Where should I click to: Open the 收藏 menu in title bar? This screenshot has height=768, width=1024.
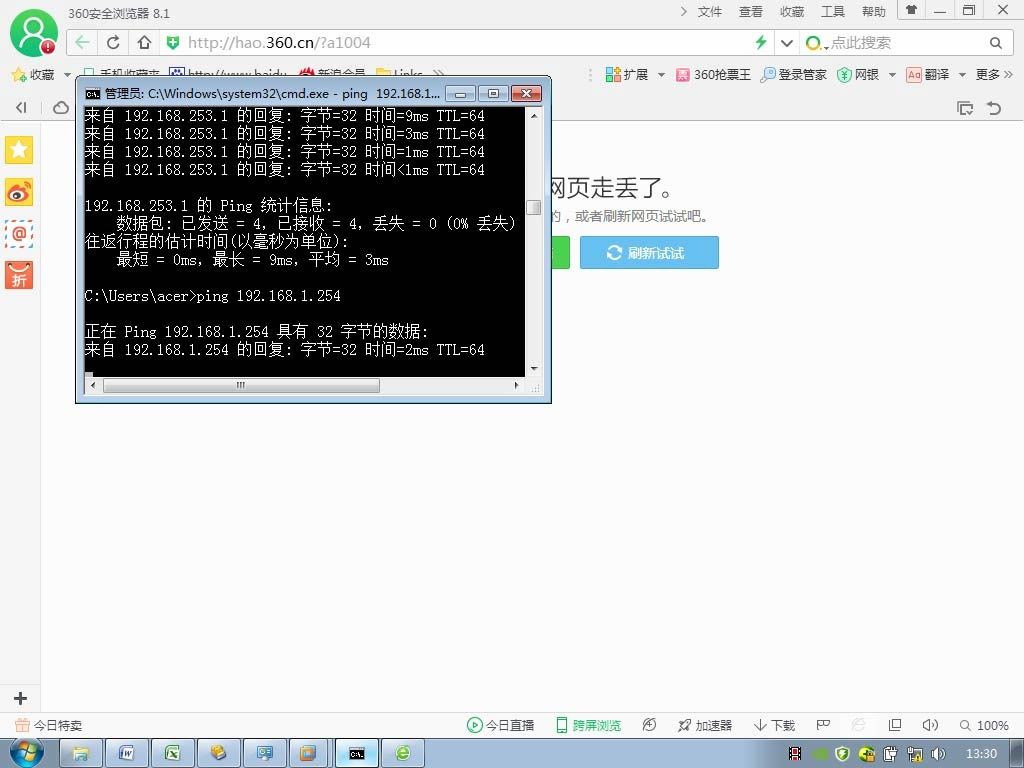[792, 12]
